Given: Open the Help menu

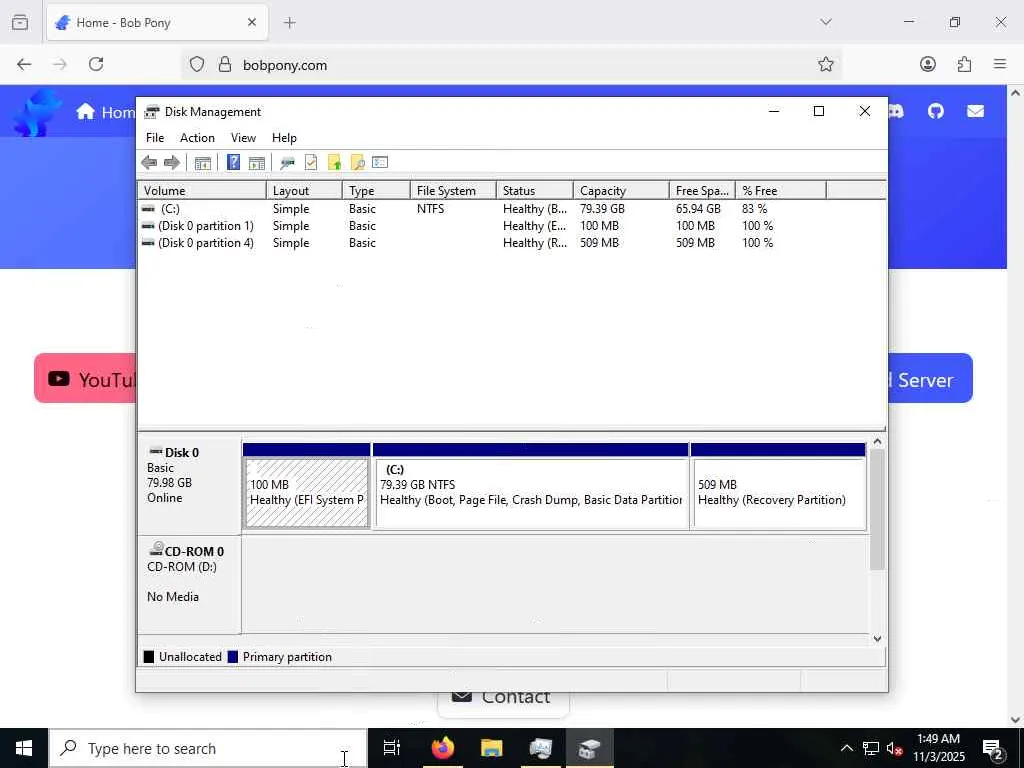Looking at the screenshot, I should click(x=284, y=138).
